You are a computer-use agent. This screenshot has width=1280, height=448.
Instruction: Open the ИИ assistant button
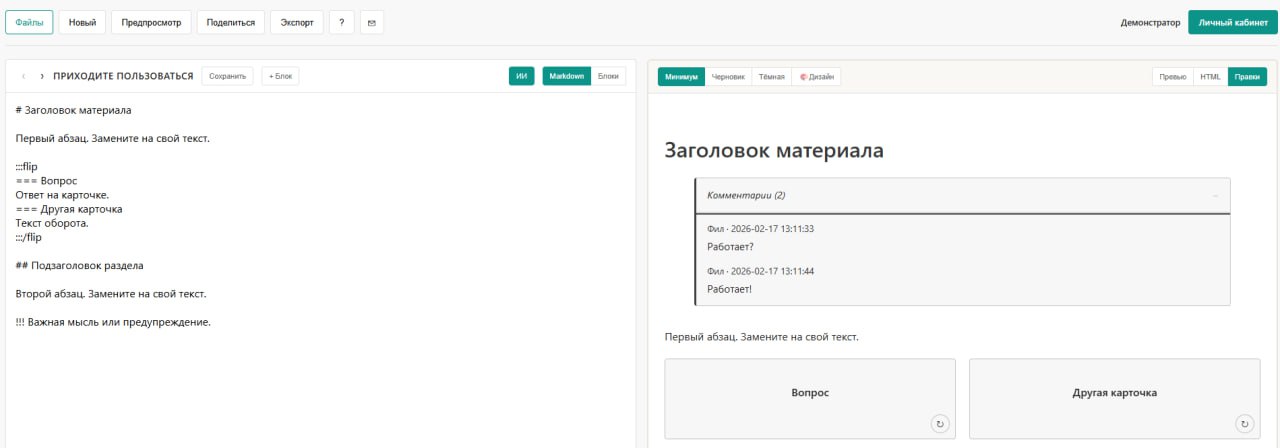coord(522,76)
